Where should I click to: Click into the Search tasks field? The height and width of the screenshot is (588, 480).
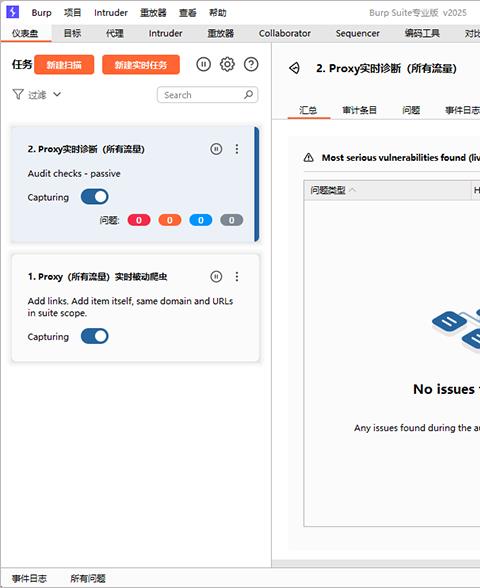pyautogui.click(x=207, y=94)
